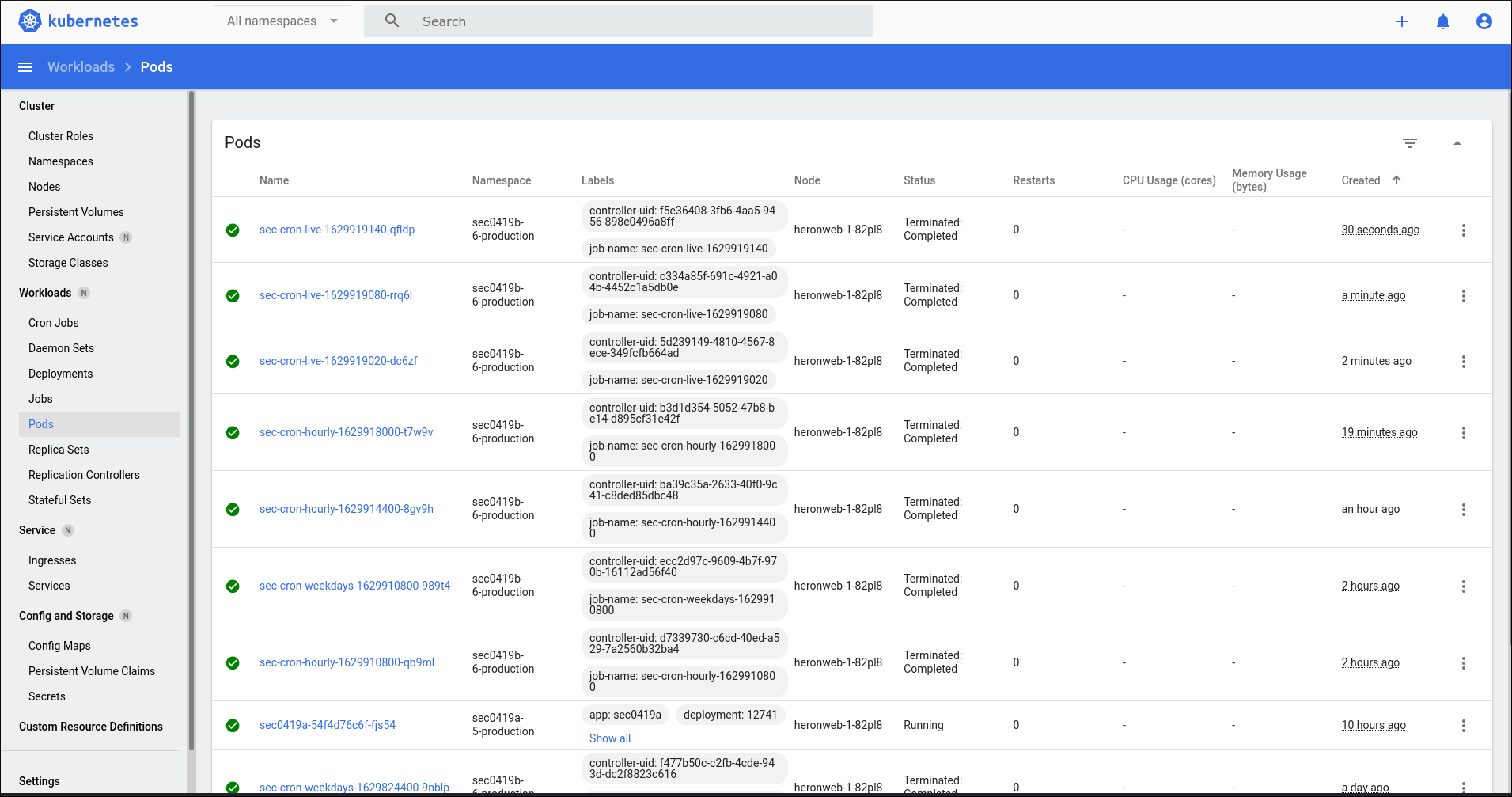Screen dimensions: 1512x797
Task: Open the create new resource panel
Action: click(1402, 21)
